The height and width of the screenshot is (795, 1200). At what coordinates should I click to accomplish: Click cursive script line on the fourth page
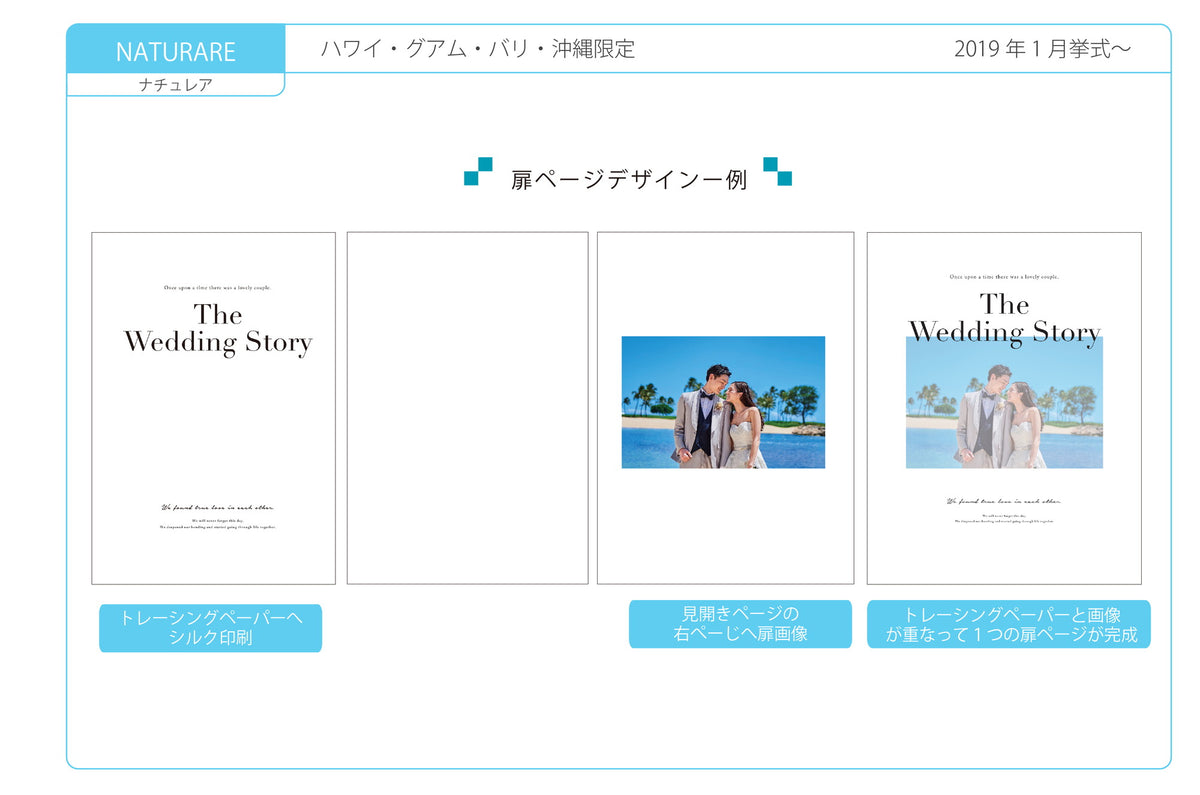pos(1004,501)
